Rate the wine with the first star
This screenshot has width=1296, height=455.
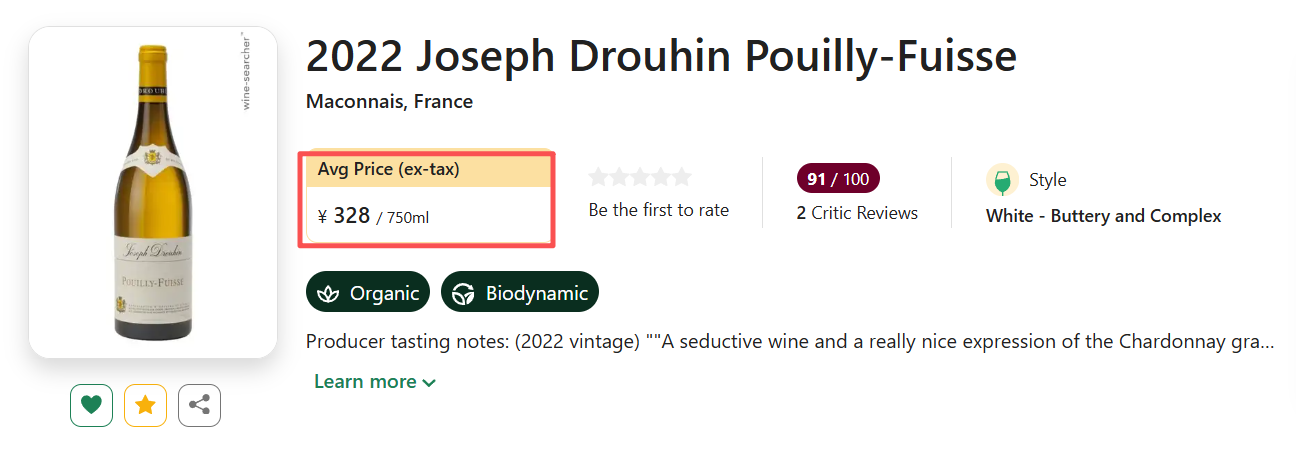tap(598, 178)
